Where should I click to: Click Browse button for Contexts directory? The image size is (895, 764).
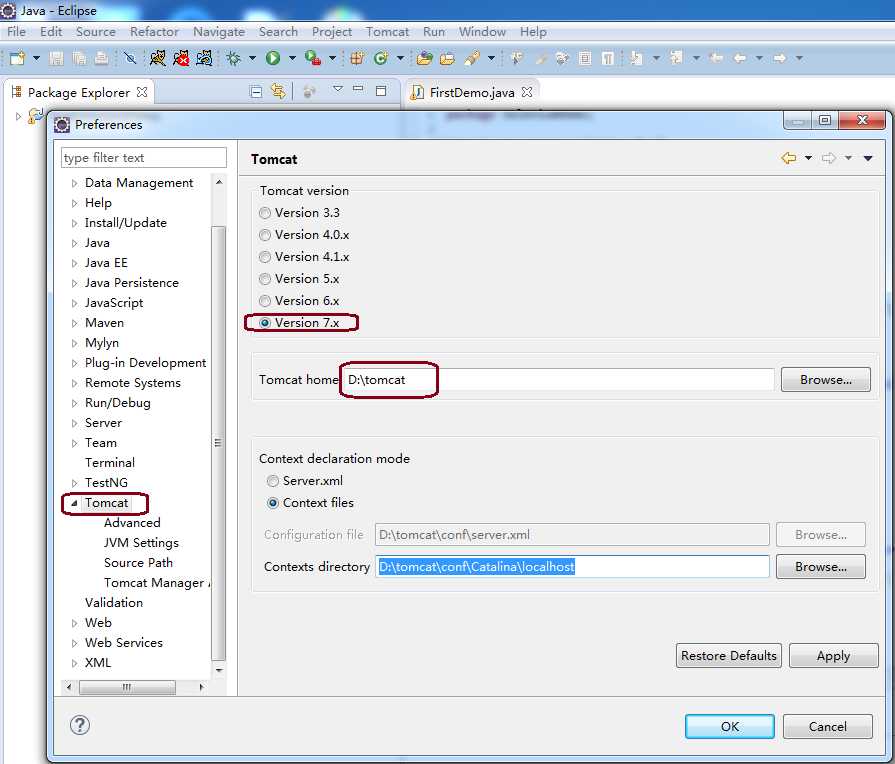coord(820,566)
